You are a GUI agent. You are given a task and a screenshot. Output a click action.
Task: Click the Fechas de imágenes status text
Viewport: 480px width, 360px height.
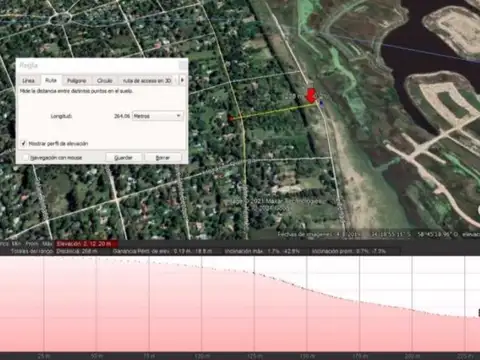click(x=319, y=235)
